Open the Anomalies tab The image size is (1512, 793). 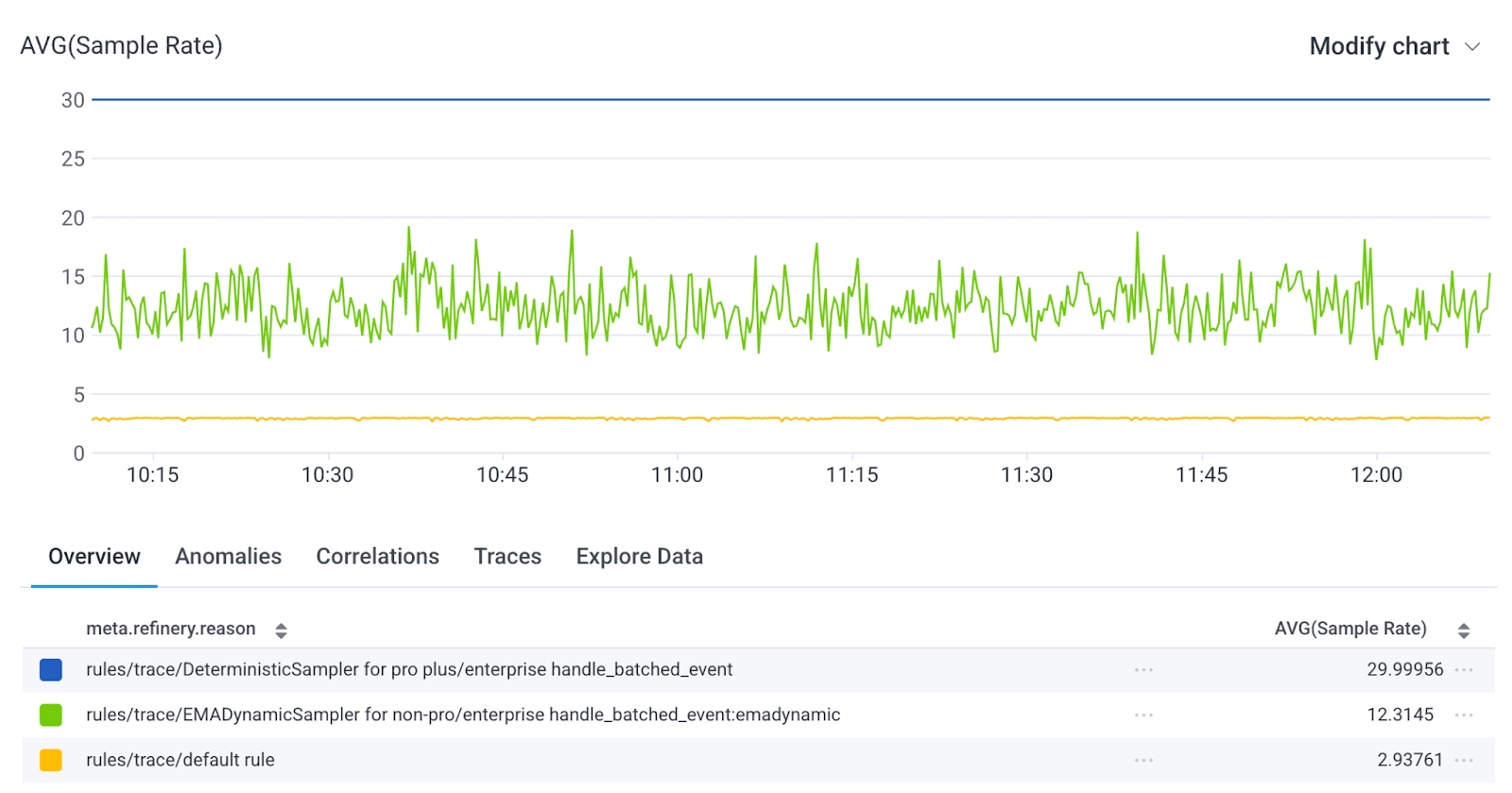tap(228, 557)
